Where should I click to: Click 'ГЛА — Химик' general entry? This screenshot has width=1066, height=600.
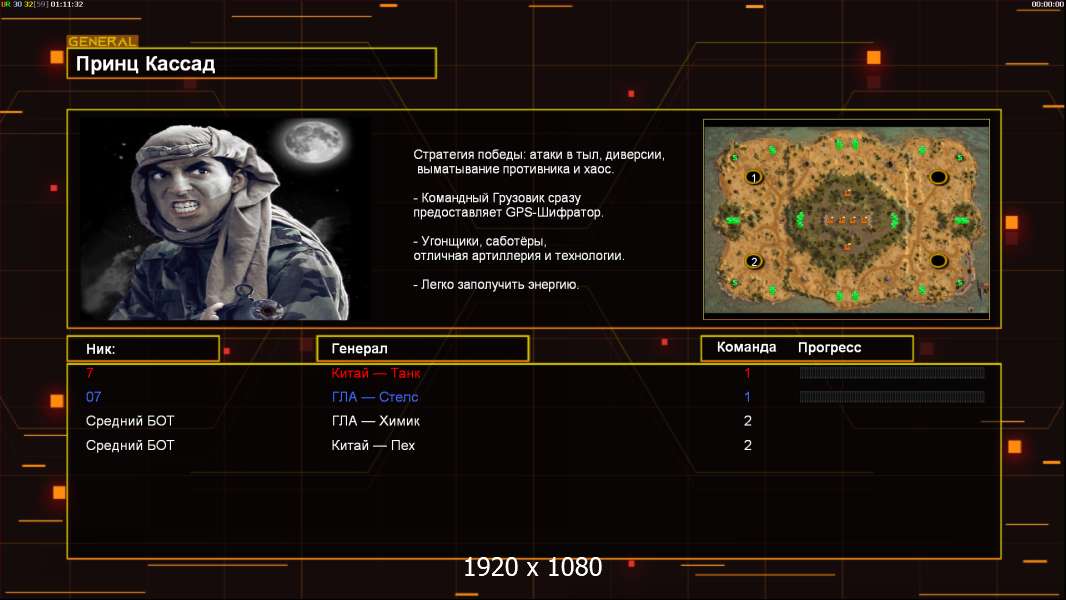375,421
